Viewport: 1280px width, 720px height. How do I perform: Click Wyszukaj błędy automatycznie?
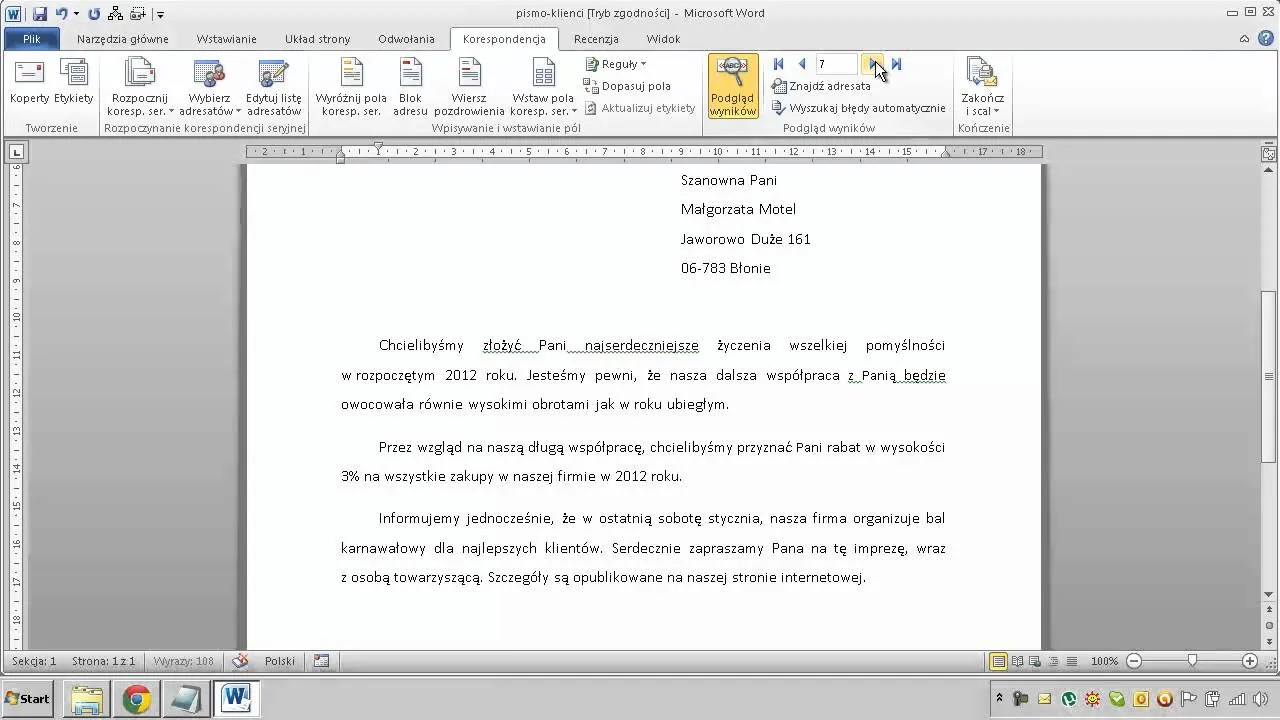[x=858, y=108]
